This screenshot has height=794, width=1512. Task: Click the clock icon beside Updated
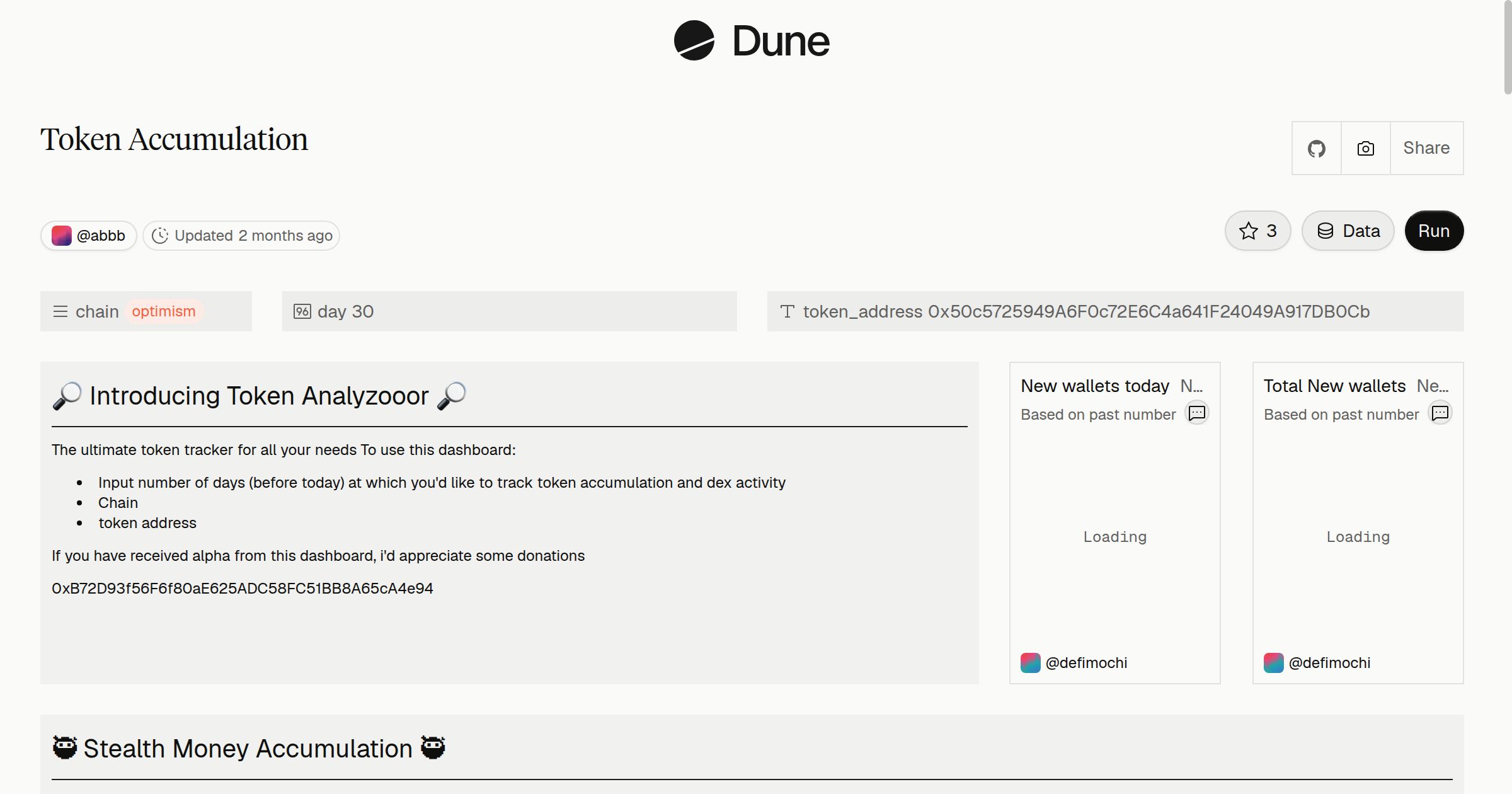click(x=160, y=236)
